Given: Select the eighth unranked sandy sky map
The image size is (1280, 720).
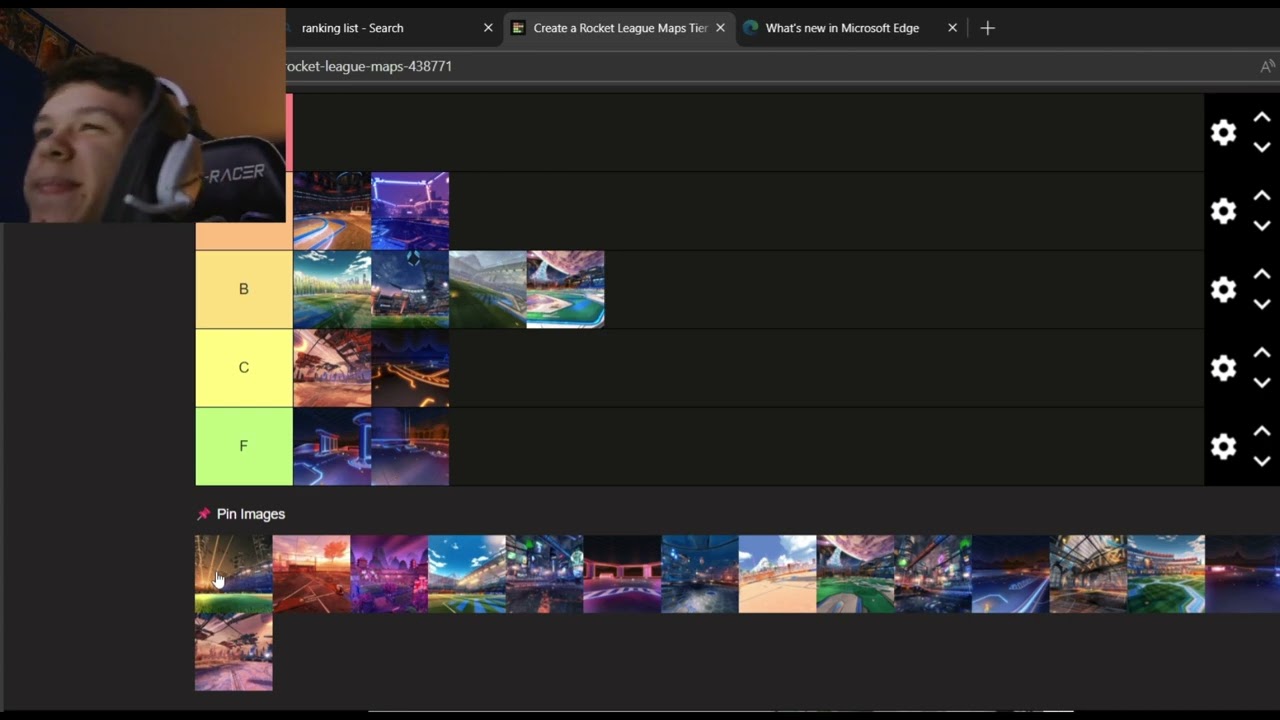Looking at the screenshot, I should point(778,574).
